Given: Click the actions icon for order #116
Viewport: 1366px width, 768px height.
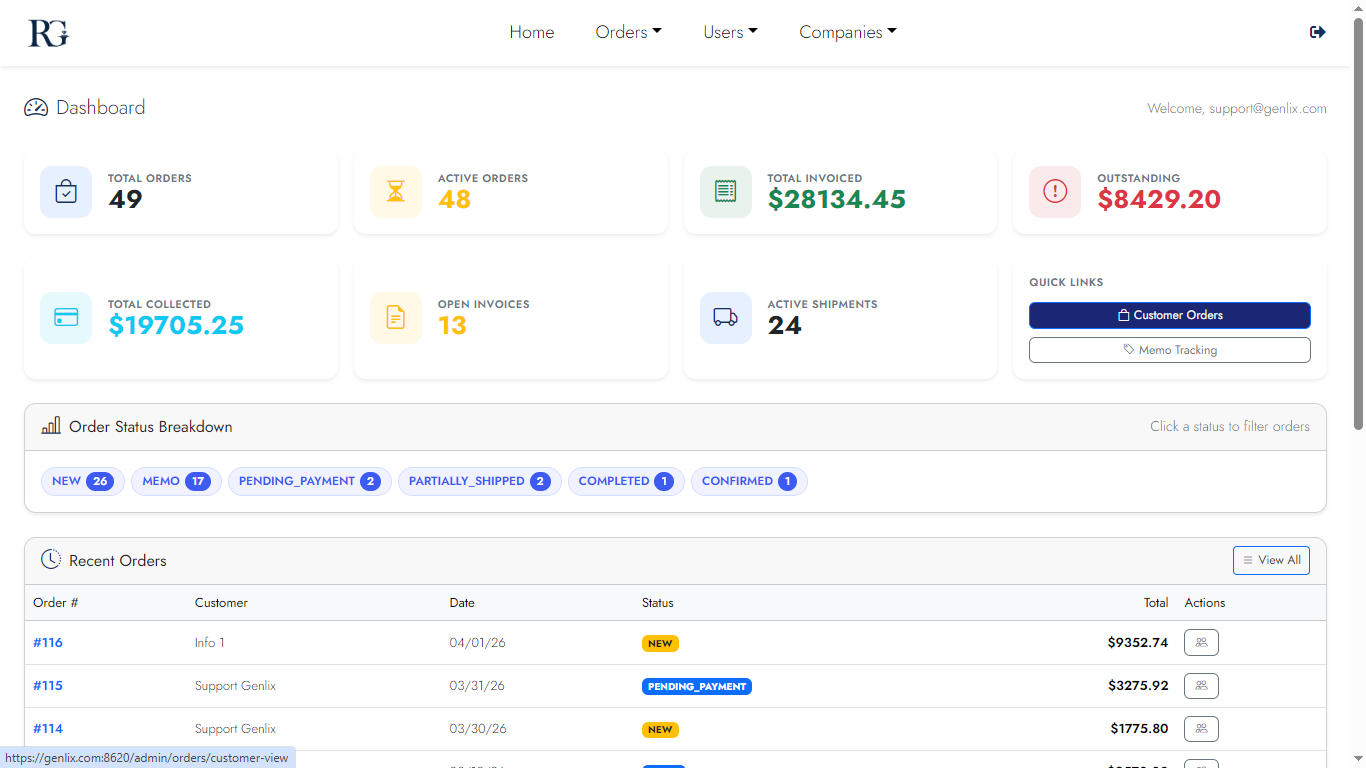Looking at the screenshot, I should (x=1201, y=642).
